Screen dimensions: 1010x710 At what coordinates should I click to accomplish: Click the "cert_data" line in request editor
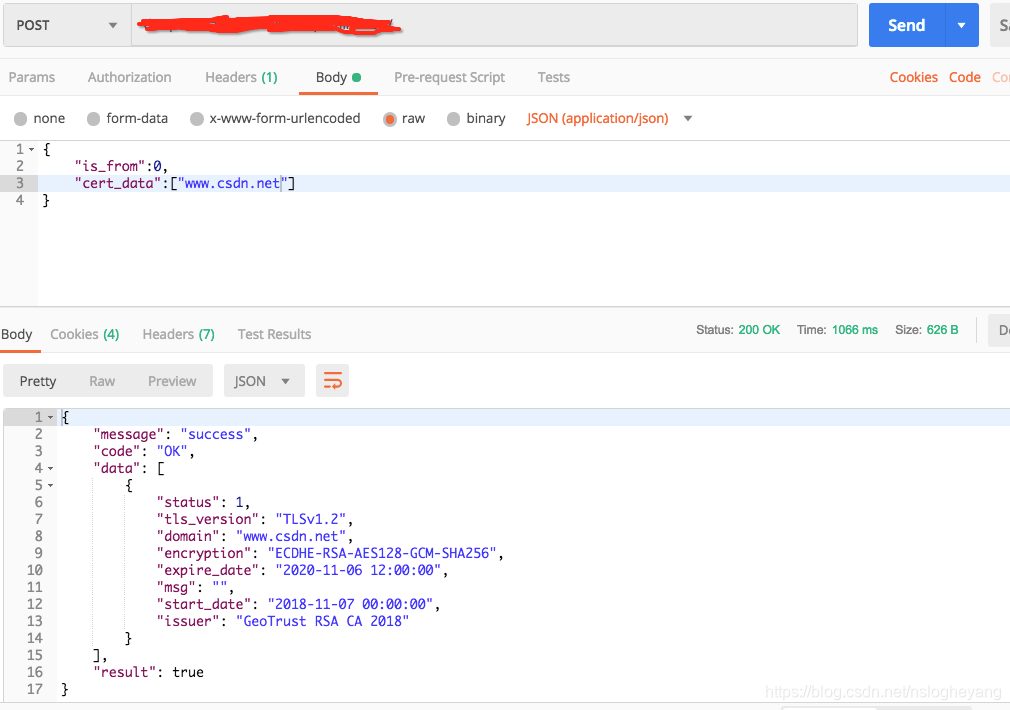coord(185,184)
